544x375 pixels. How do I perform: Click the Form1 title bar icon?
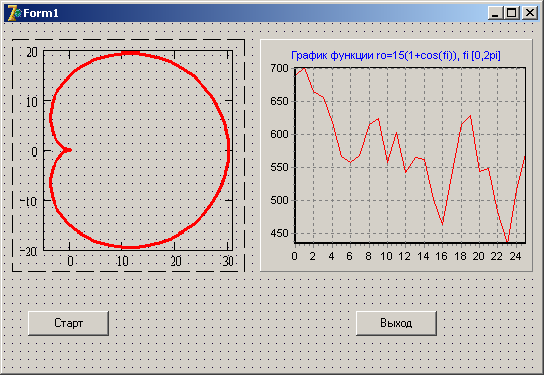tap(14, 13)
